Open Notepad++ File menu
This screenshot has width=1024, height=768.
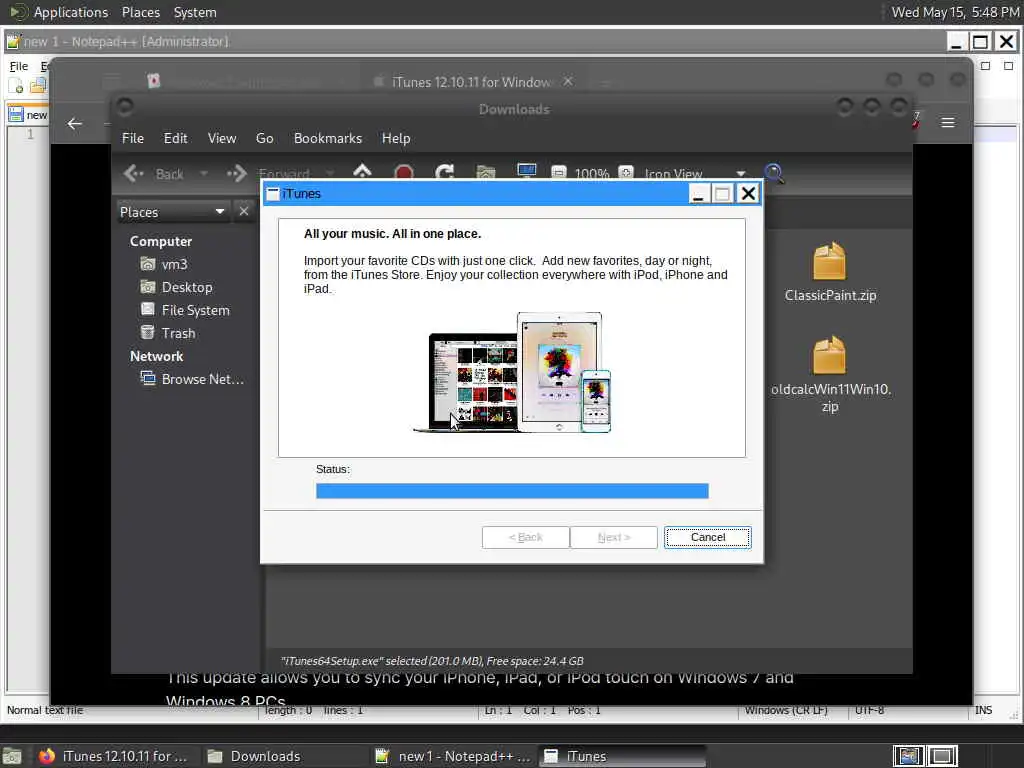[x=18, y=66]
